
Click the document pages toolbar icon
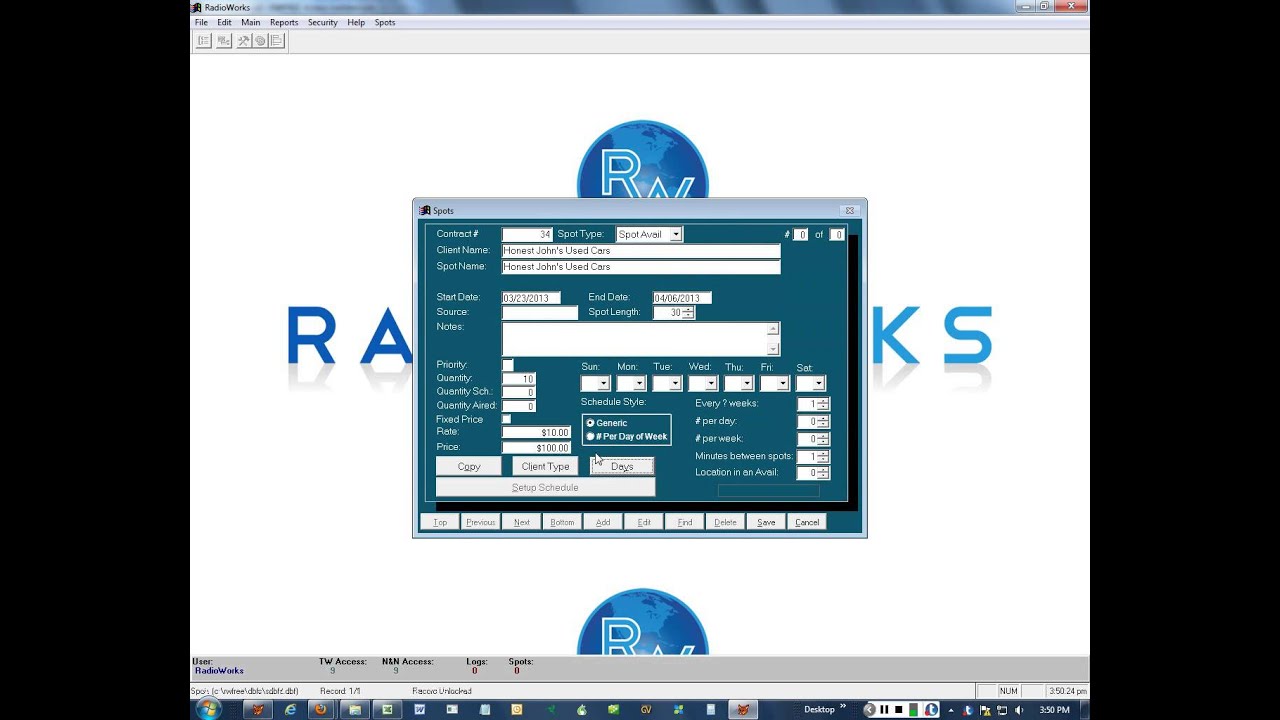coord(277,41)
